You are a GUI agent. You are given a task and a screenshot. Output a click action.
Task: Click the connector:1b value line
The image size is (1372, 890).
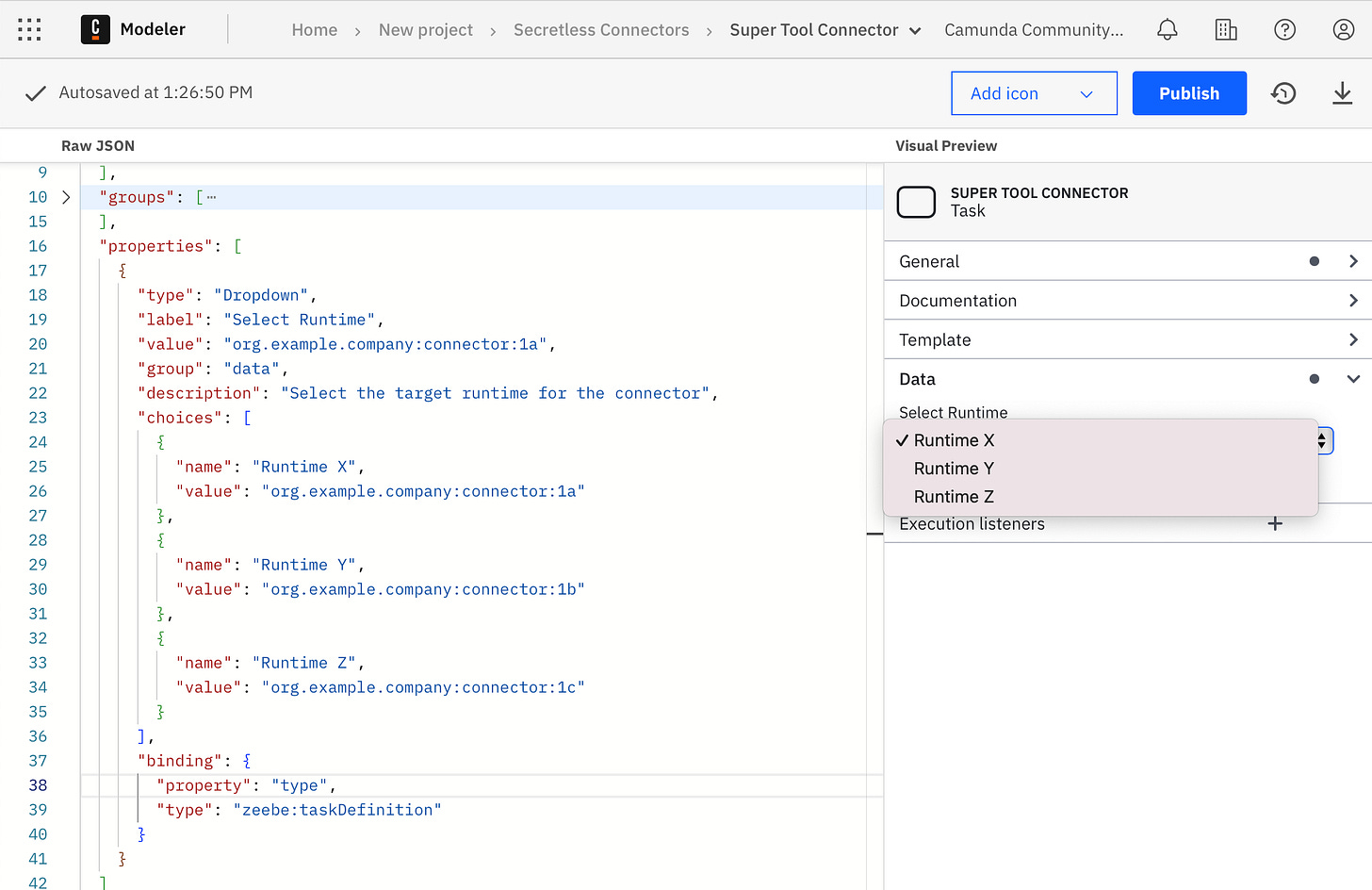pos(380,589)
